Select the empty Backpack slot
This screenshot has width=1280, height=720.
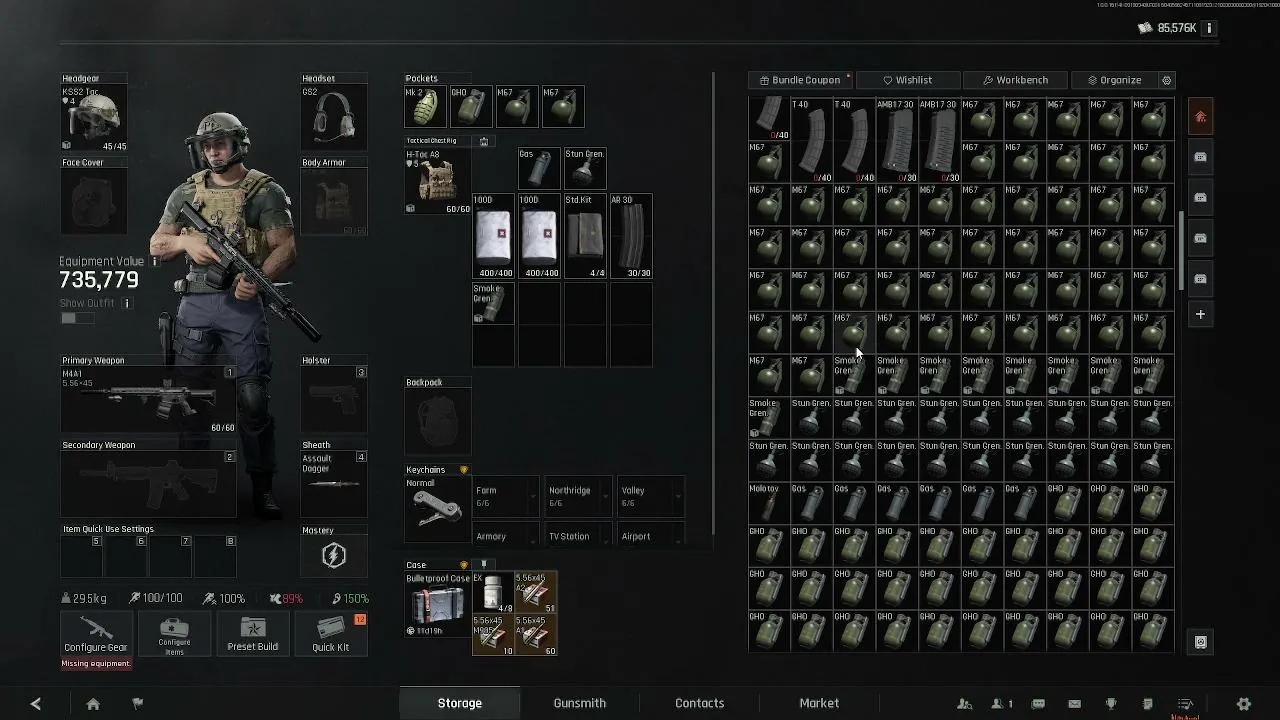[438, 421]
